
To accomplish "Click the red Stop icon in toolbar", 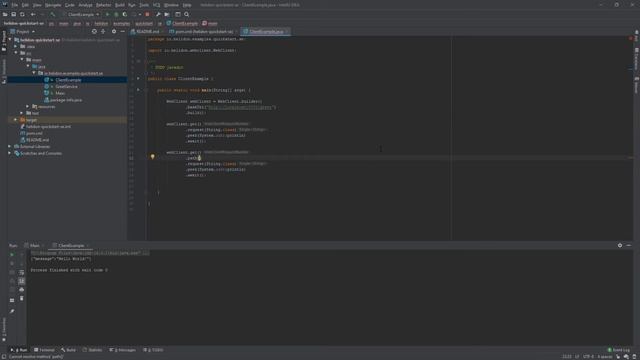I will tap(147, 14).
